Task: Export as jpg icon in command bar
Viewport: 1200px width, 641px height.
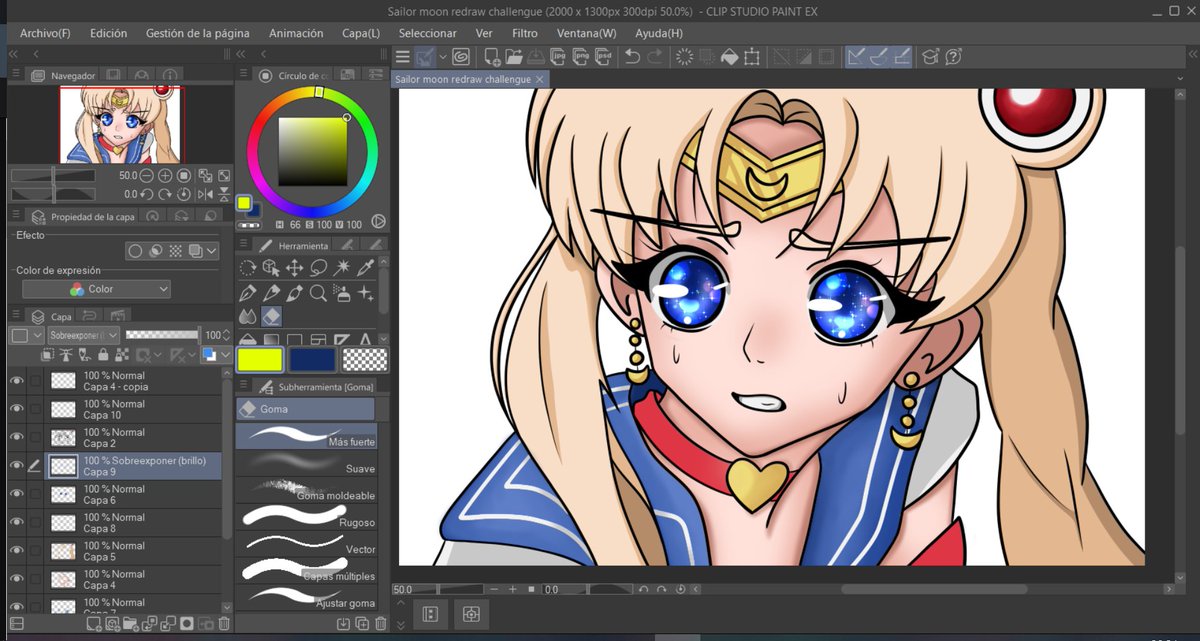Action: 558,57
